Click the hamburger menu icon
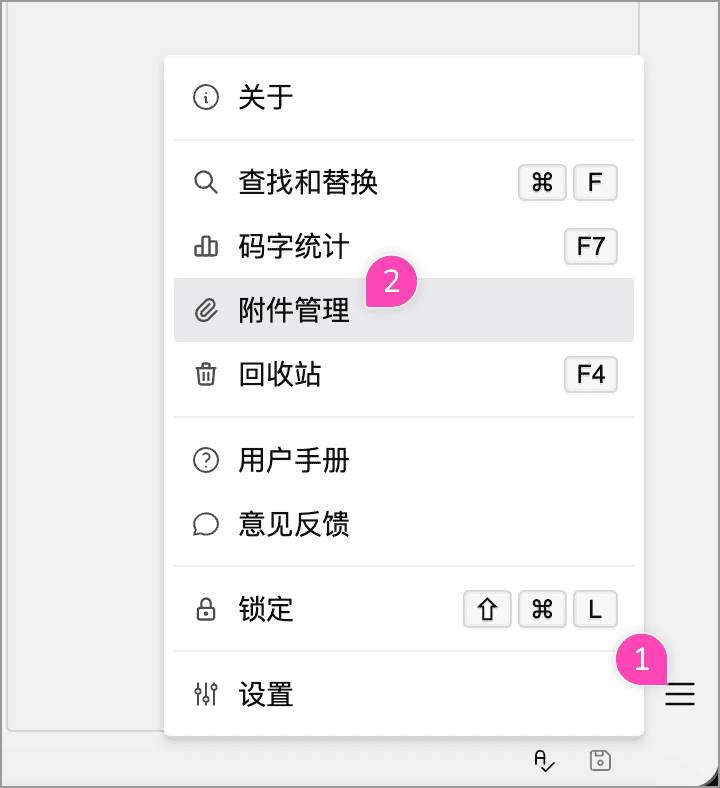Viewport: 720px width, 788px height. [x=680, y=694]
